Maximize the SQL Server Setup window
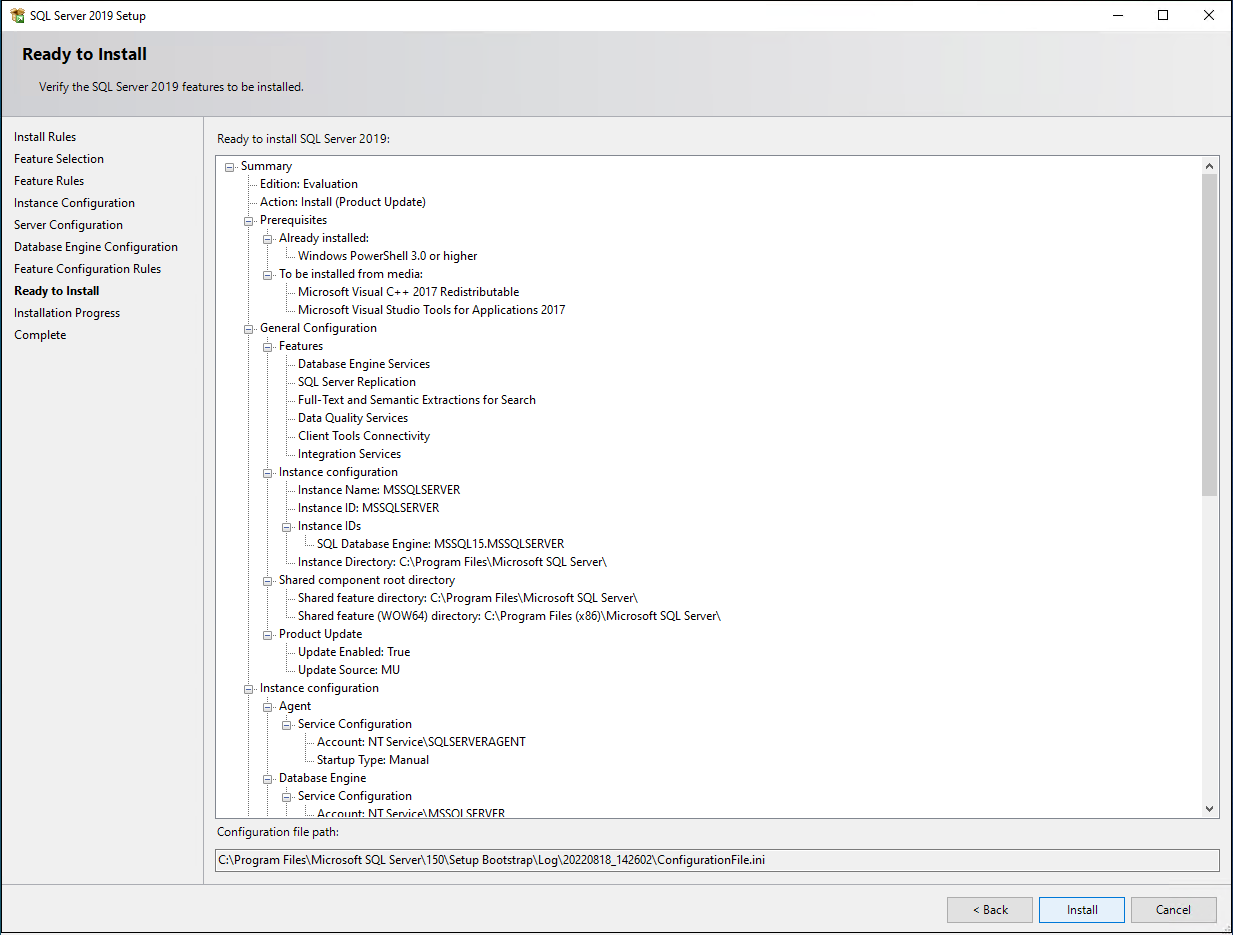Screen dimensions: 1233x935 click(1163, 15)
